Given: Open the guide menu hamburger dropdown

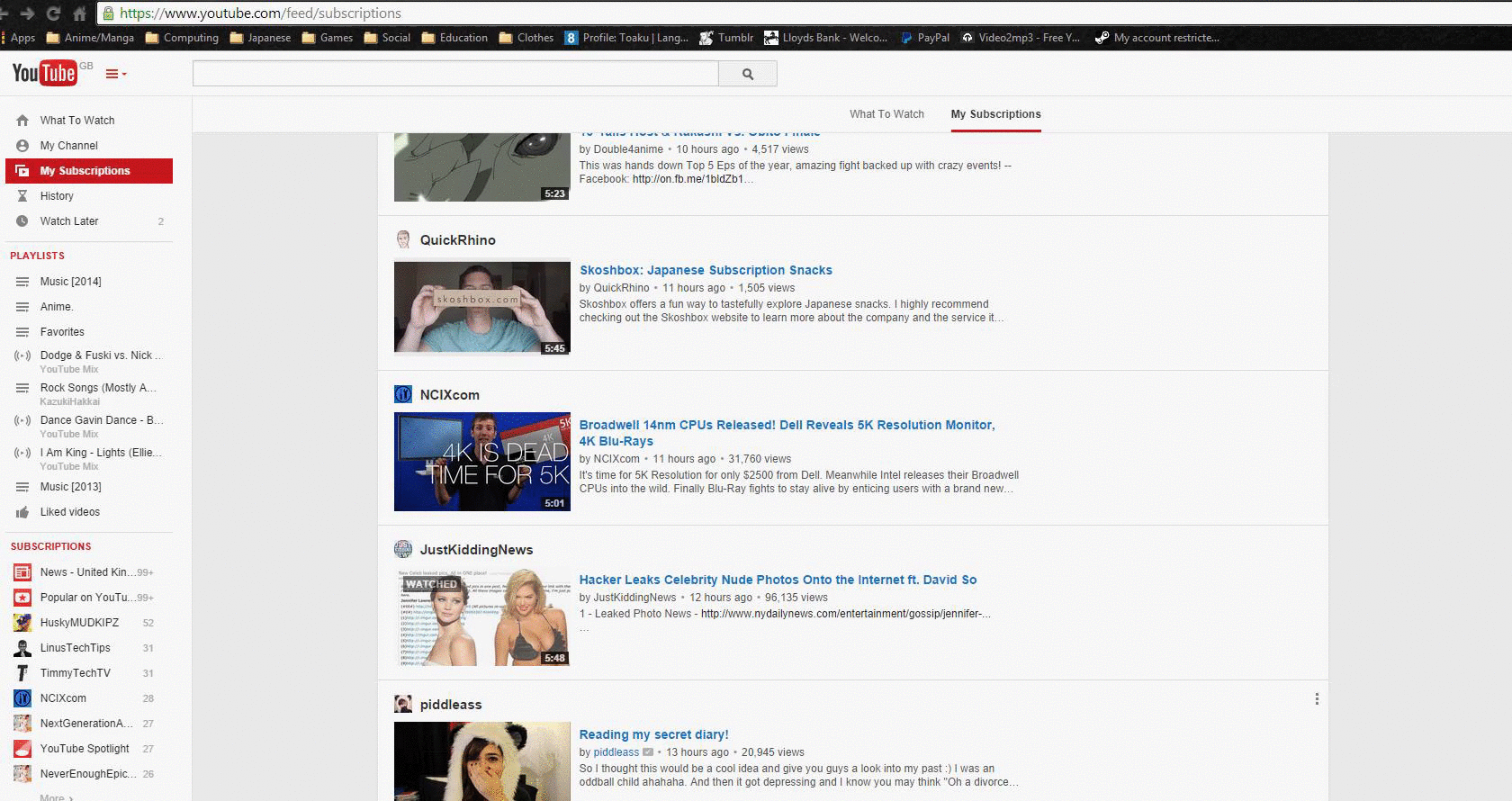Looking at the screenshot, I should tap(116, 74).
